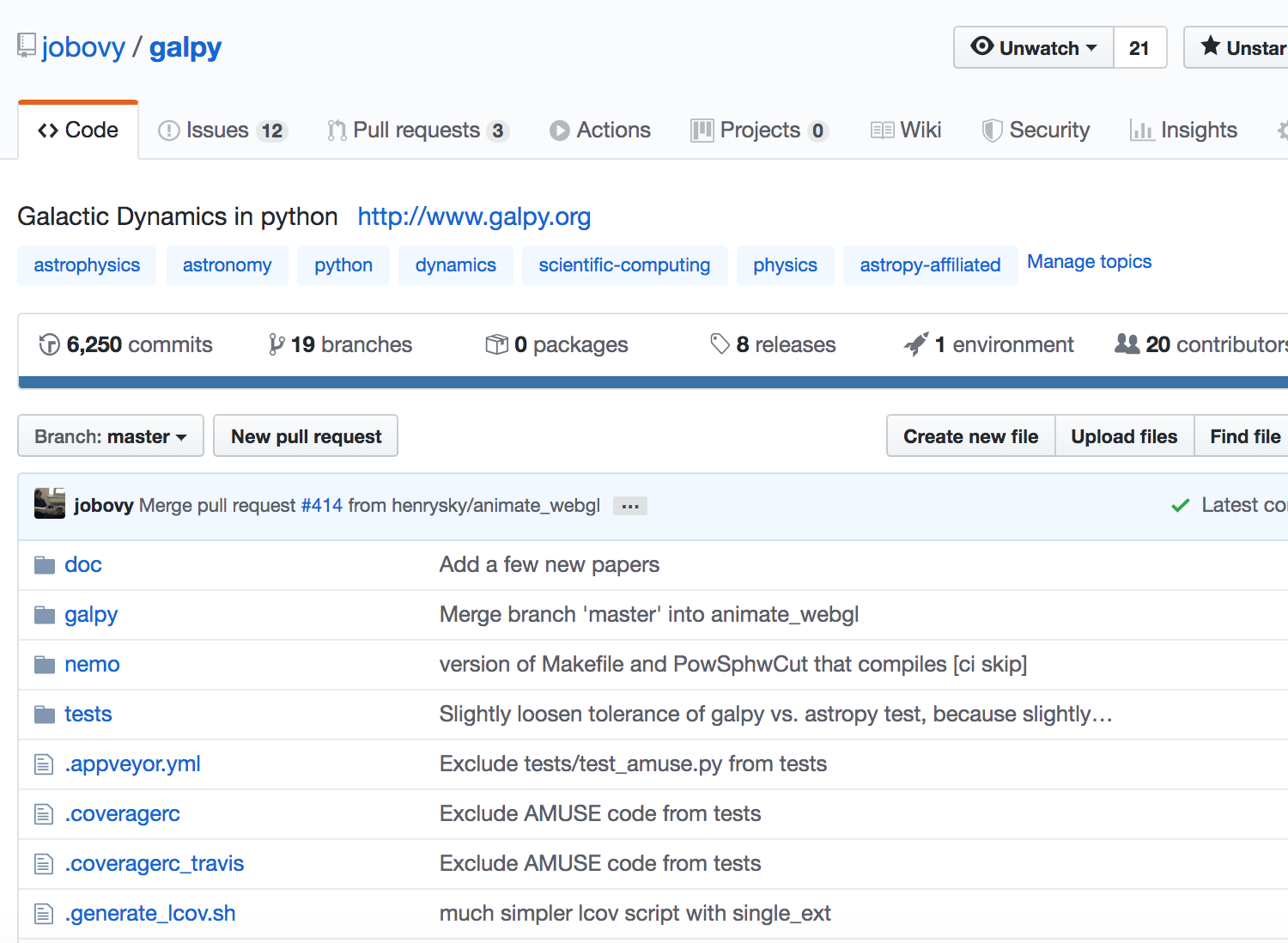Click commit message 'Add a few new papers'
Viewport: 1288px width, 943px height.
(x=550, y=565)
